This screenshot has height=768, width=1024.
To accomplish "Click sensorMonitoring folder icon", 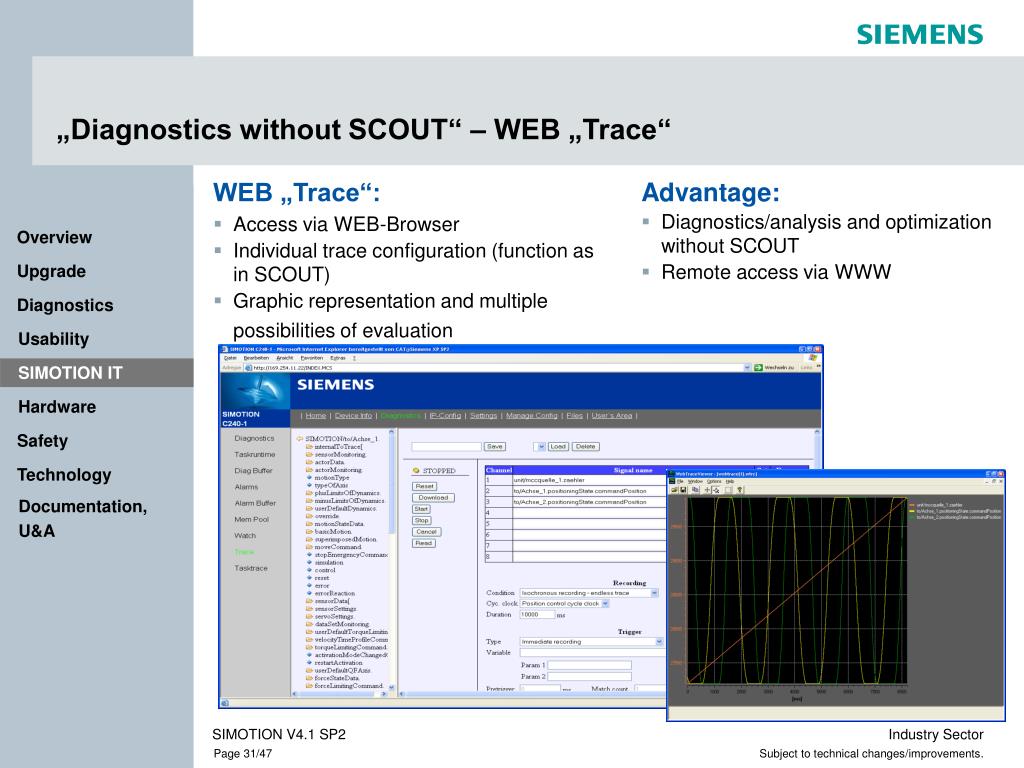I will coord(310,455).
